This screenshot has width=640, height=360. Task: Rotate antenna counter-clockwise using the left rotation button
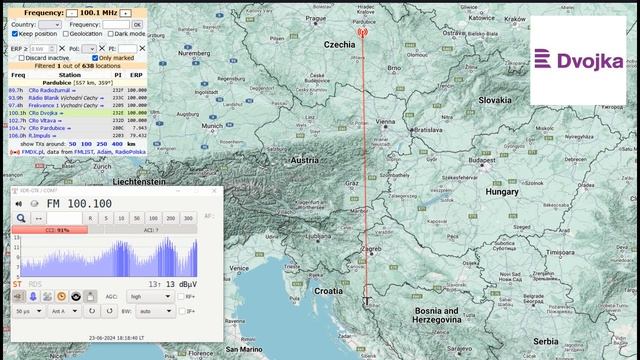(x=92, y=311)
